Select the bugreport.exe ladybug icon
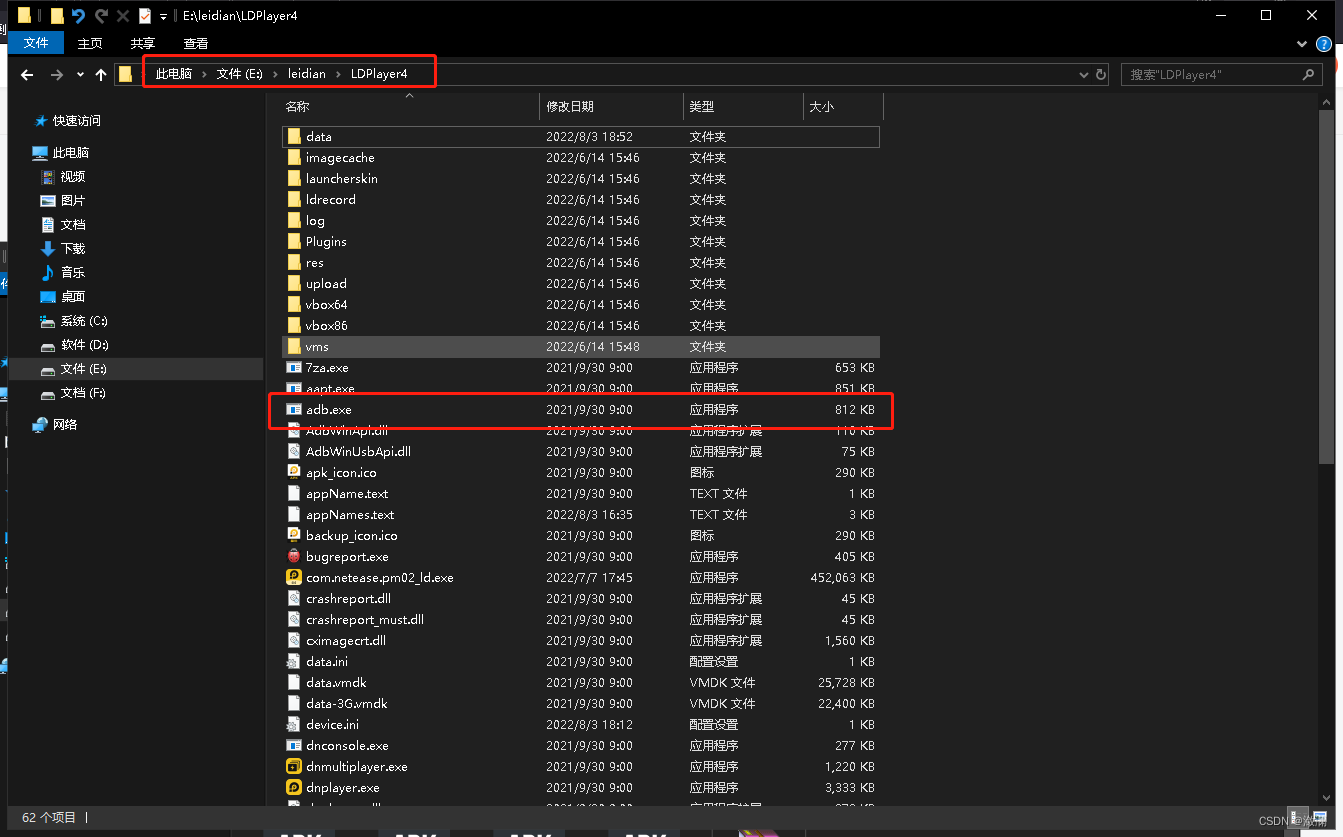Image resolution: width=1343 pixels, height=837 pixels. click(294, 556)
